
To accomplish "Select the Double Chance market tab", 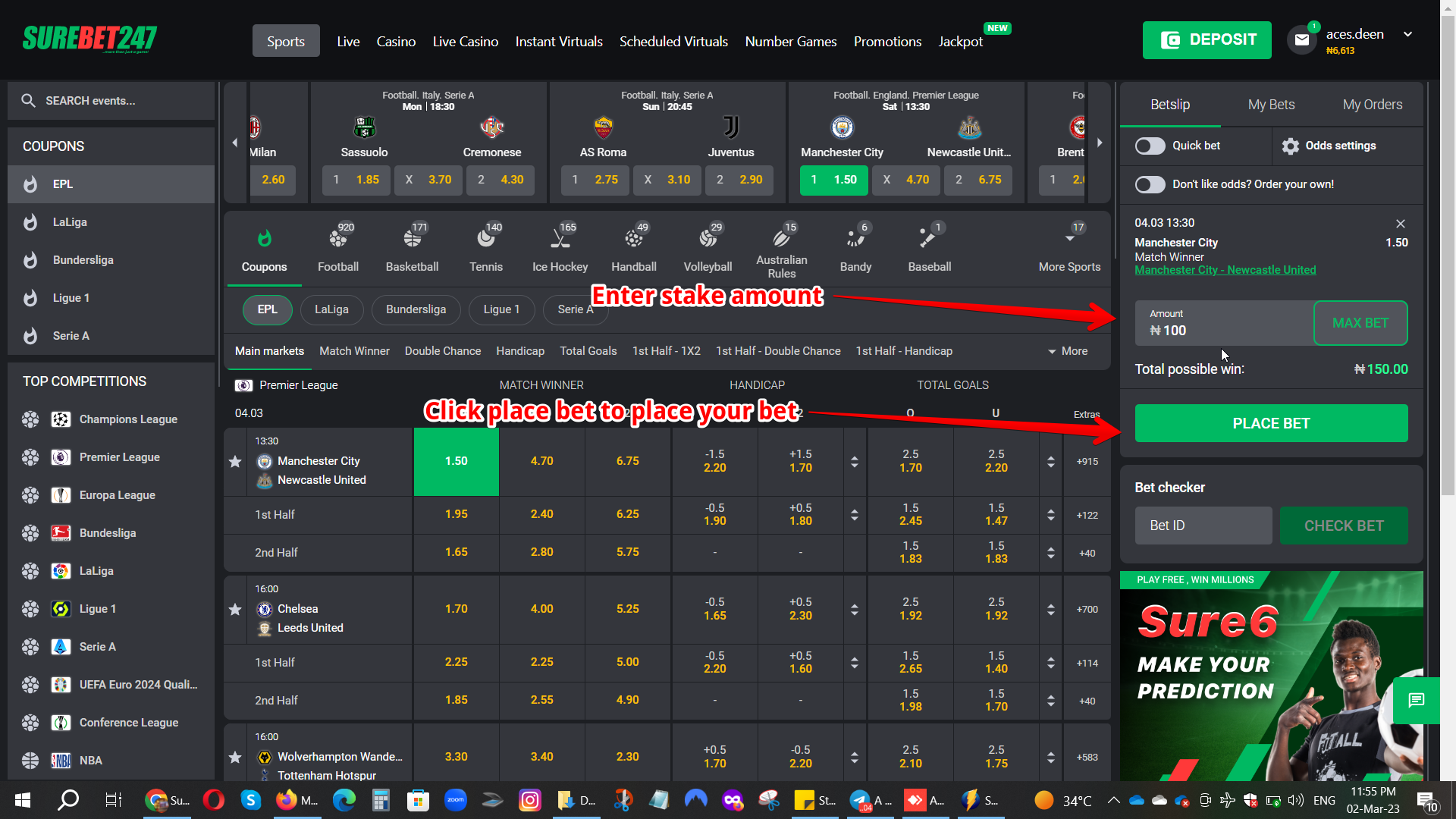I will pos(443,351).
